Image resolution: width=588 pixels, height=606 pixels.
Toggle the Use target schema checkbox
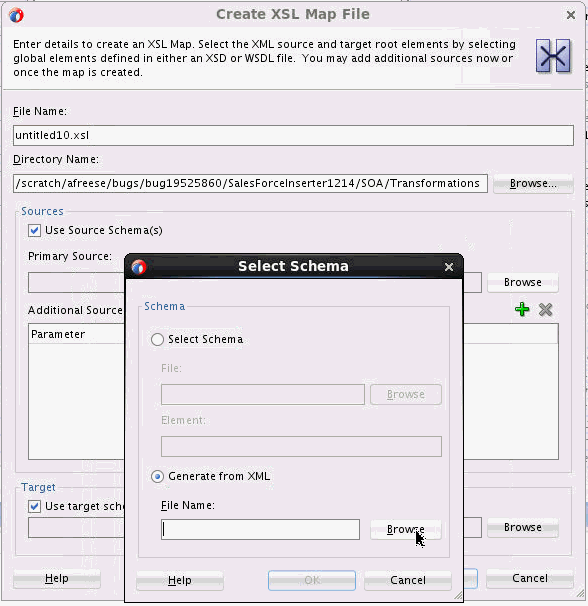[x=34, y=506]
